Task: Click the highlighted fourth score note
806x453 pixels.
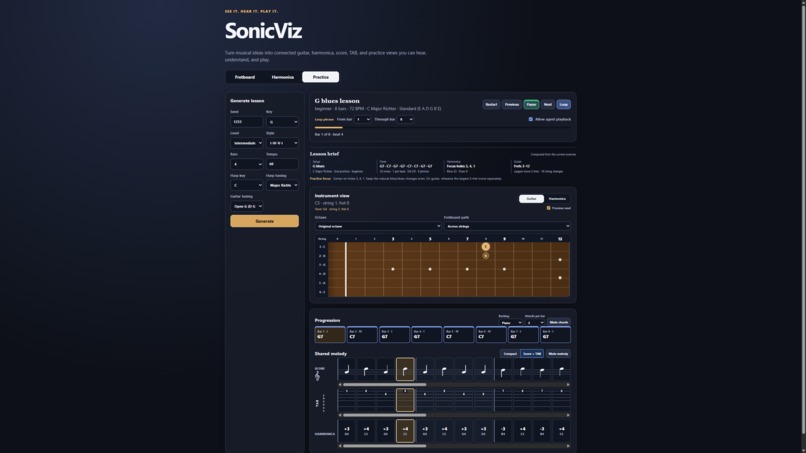Action: 405,369
